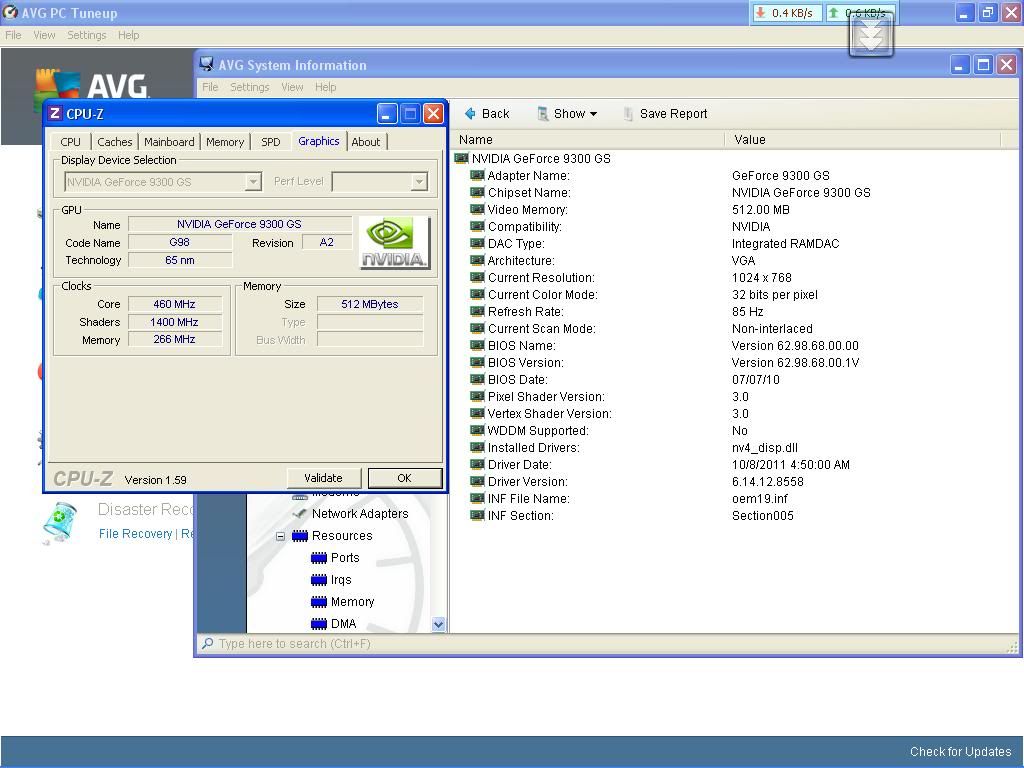Click the tree scrollbar down arrow

pos(438,624)
